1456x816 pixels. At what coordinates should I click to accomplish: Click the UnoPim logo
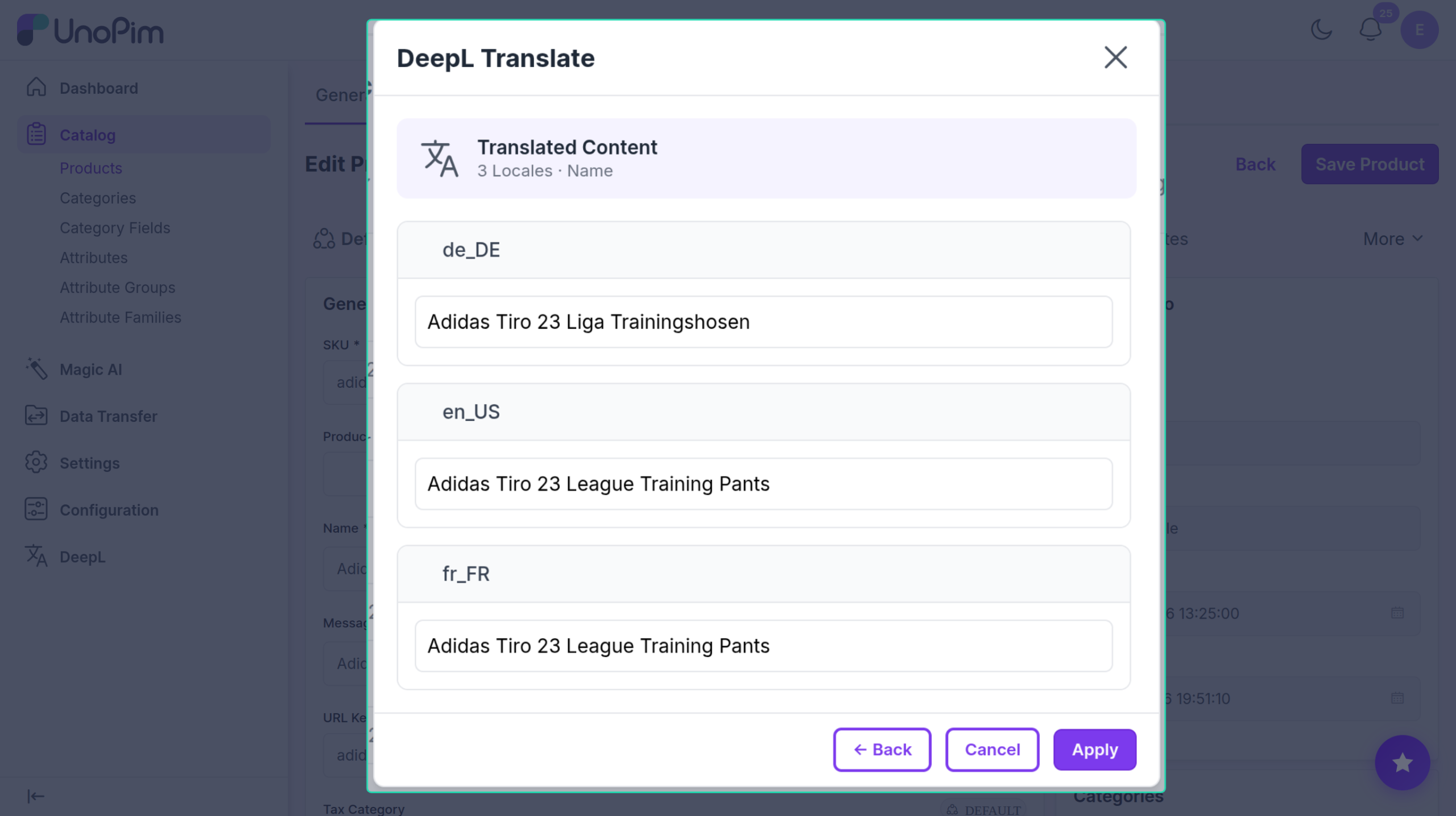[90, 30]
